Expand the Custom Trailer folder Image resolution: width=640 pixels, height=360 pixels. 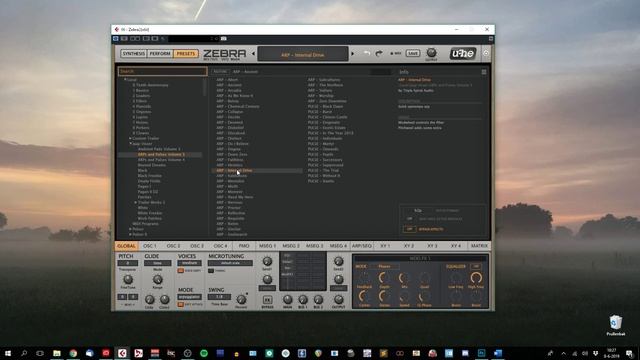(x=130, y=138)
